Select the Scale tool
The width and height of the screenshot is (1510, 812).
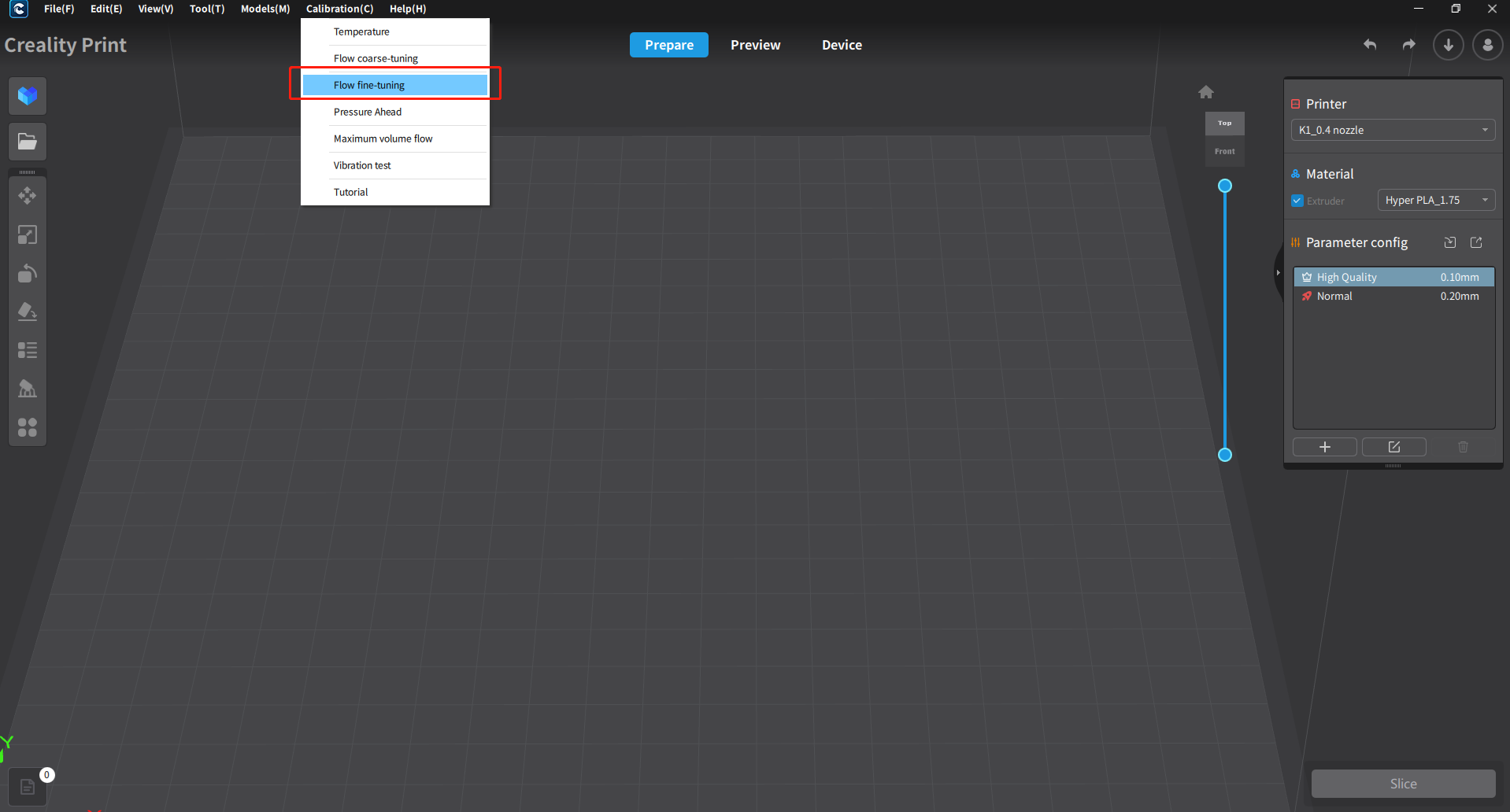click(x=28, y=234)
